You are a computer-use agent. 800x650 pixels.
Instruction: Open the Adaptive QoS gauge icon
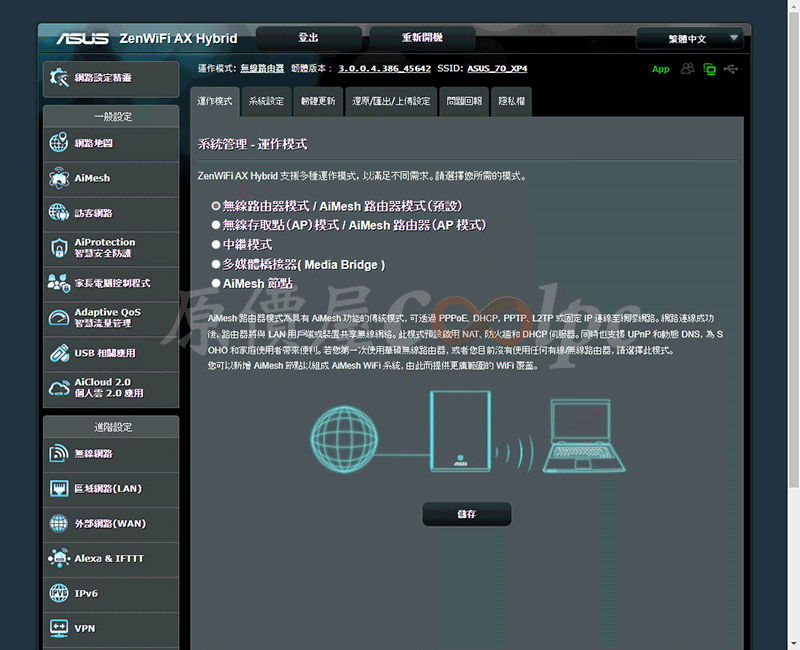(x=59, y=318)
